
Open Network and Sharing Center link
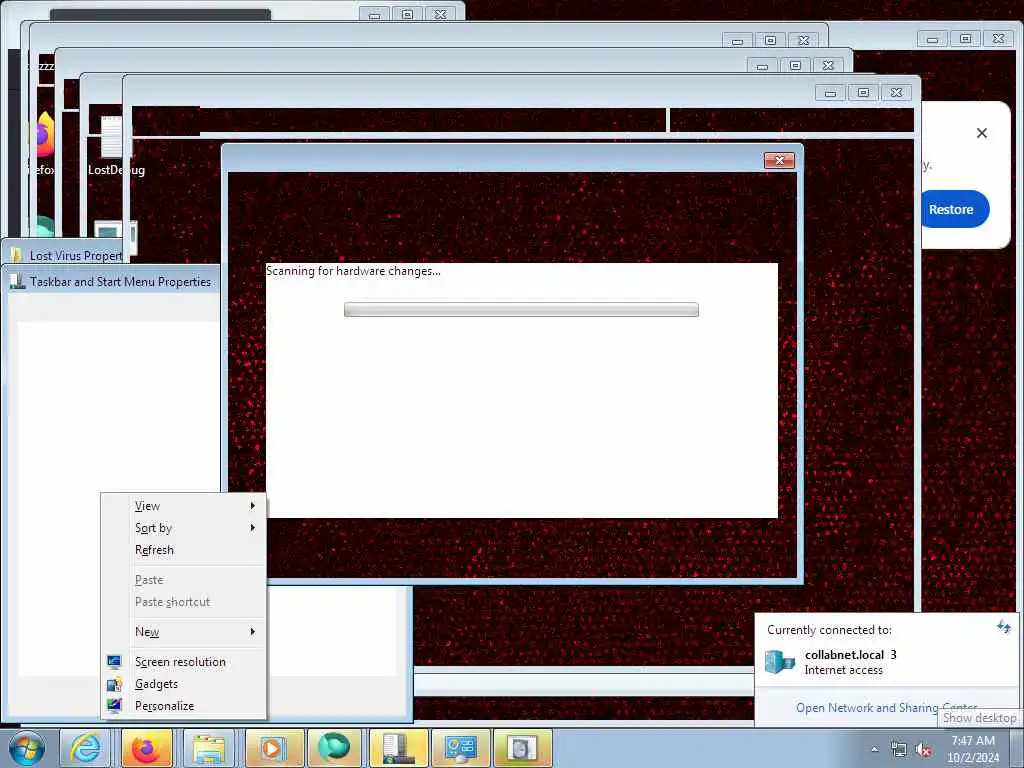886,708
